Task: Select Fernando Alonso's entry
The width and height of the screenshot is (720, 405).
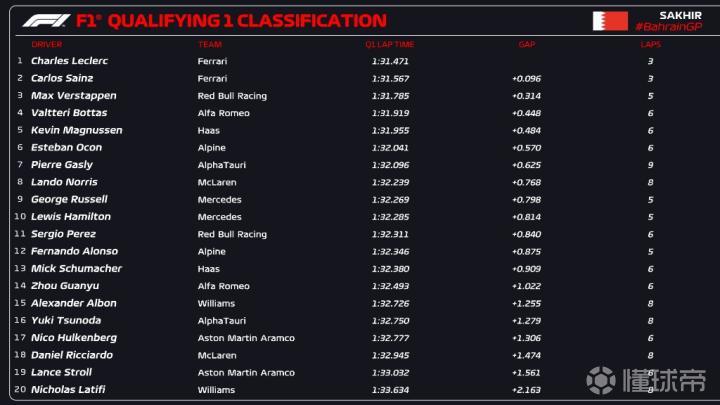Action: tap(74, 251)
